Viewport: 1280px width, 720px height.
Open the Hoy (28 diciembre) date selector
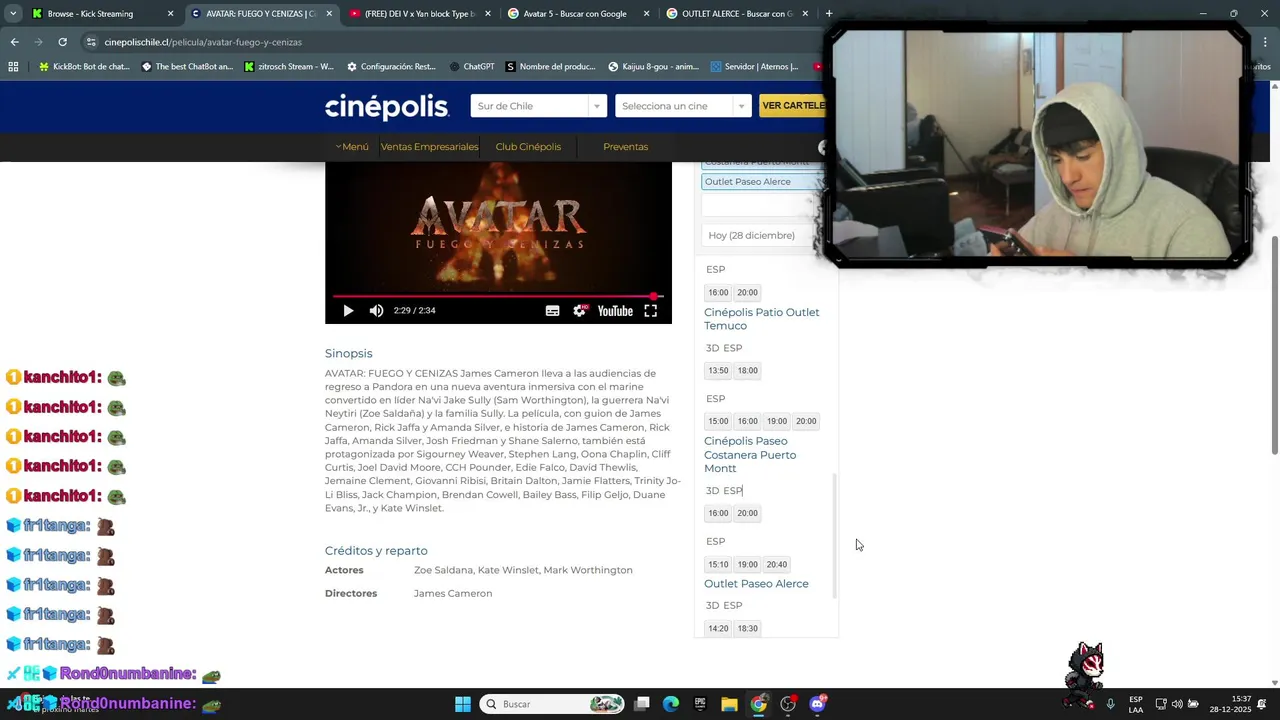[760, 235]
